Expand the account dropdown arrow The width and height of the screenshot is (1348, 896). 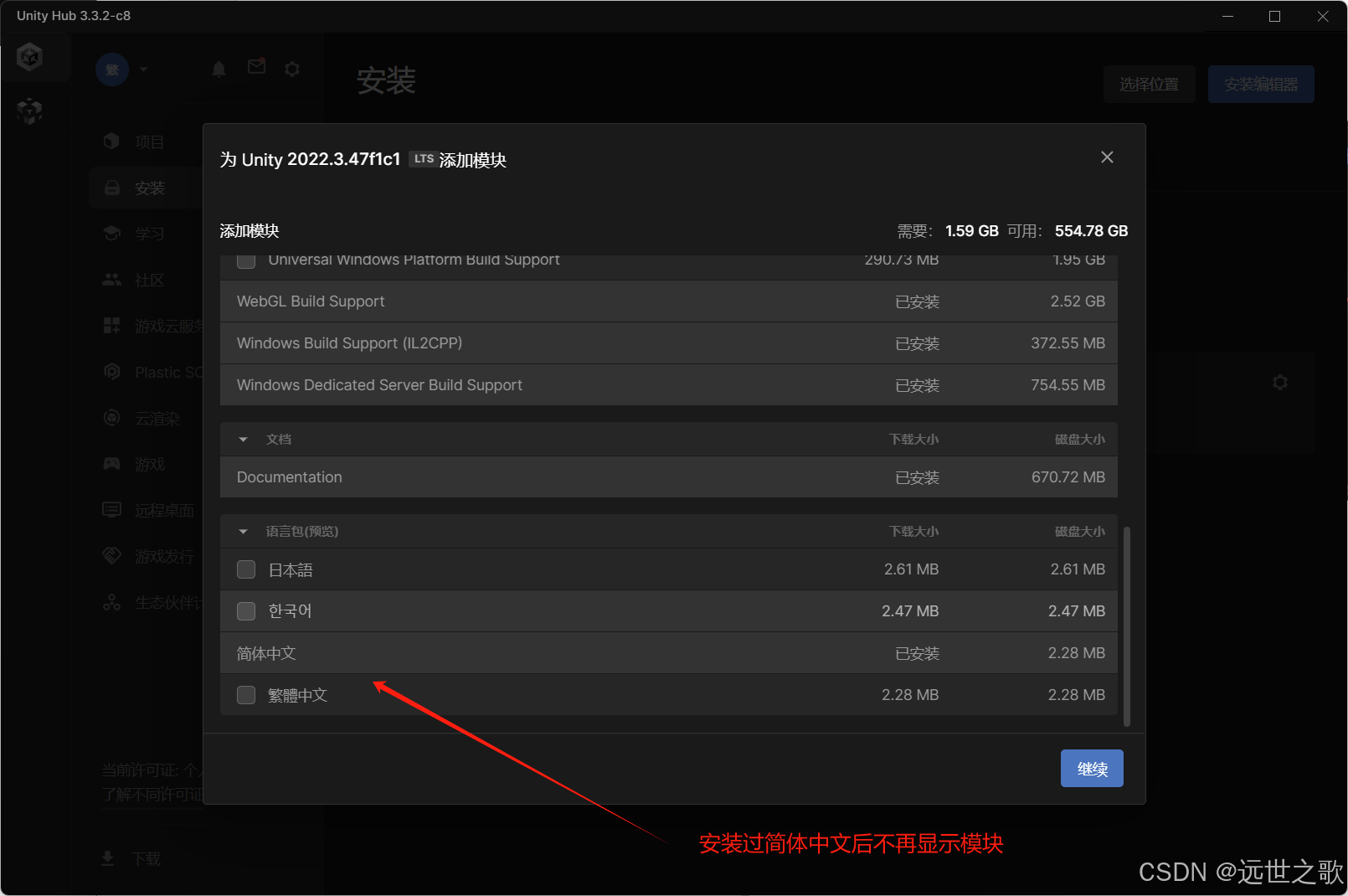[144, 70]
